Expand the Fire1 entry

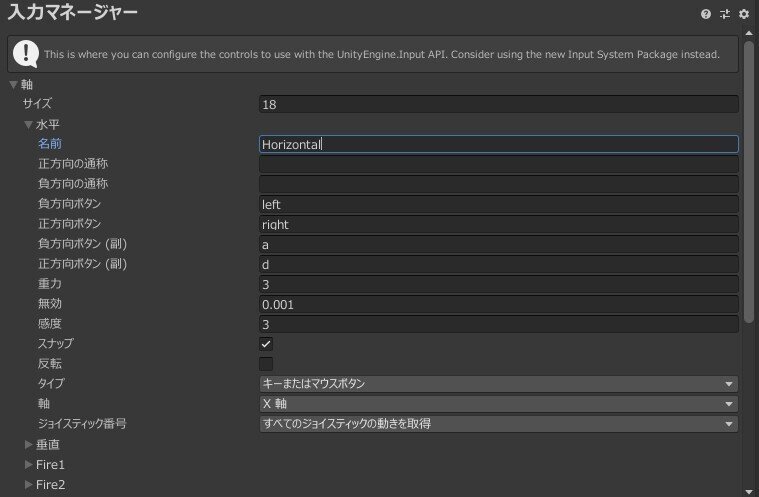pyautogui.click(x=28, y=465)
